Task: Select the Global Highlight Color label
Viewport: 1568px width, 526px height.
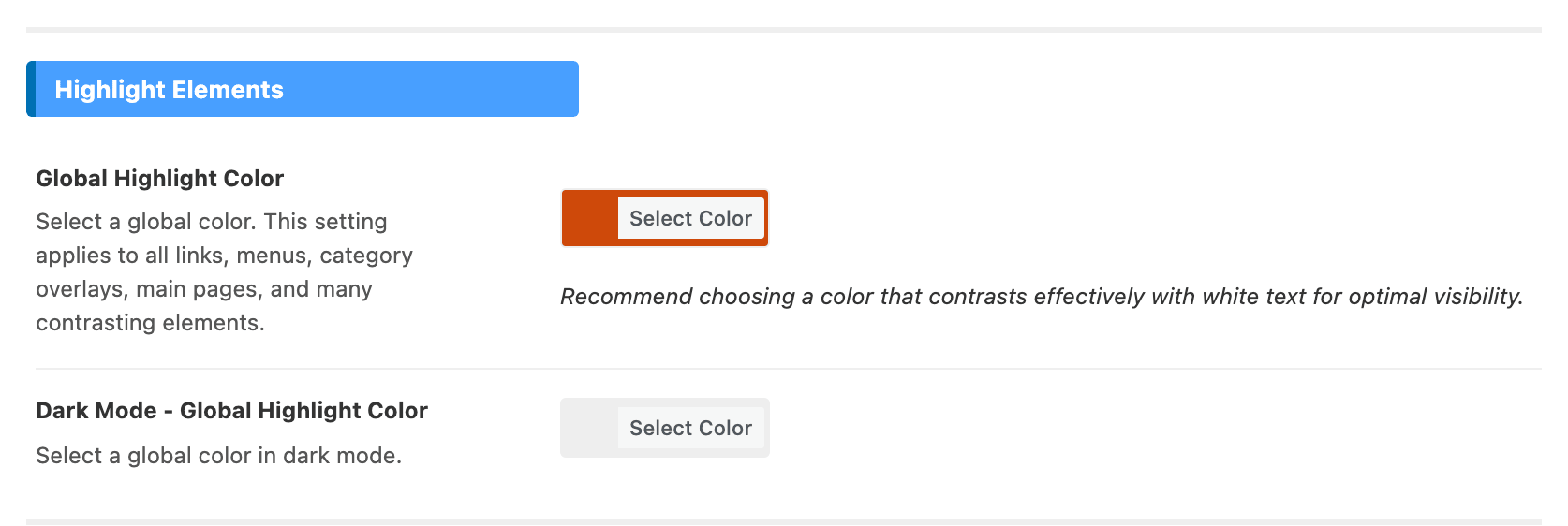Action: coord(160,178)
